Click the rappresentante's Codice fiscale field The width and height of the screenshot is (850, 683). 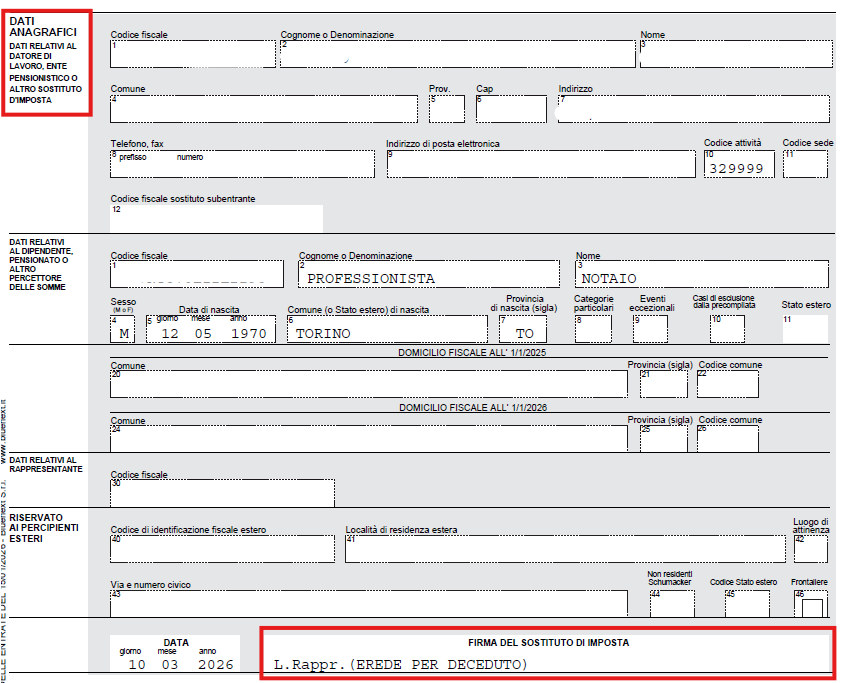(222, 493)
